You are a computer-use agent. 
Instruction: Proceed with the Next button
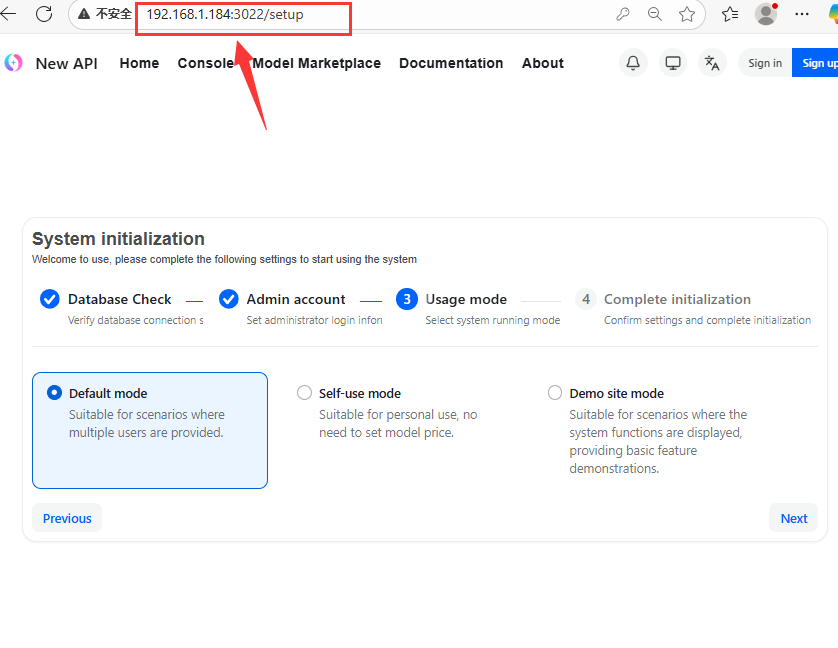tap(794, 518)
